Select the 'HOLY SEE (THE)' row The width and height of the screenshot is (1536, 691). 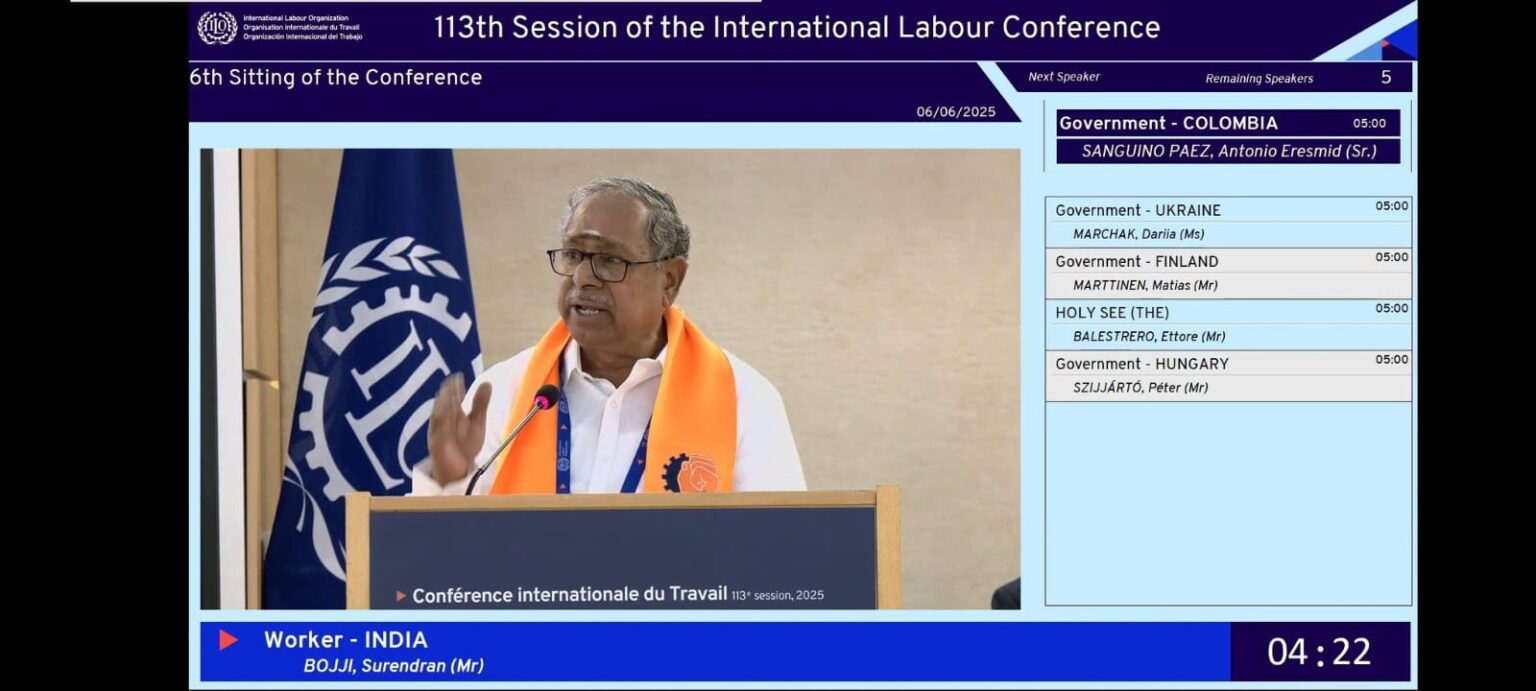(1228, 324)
